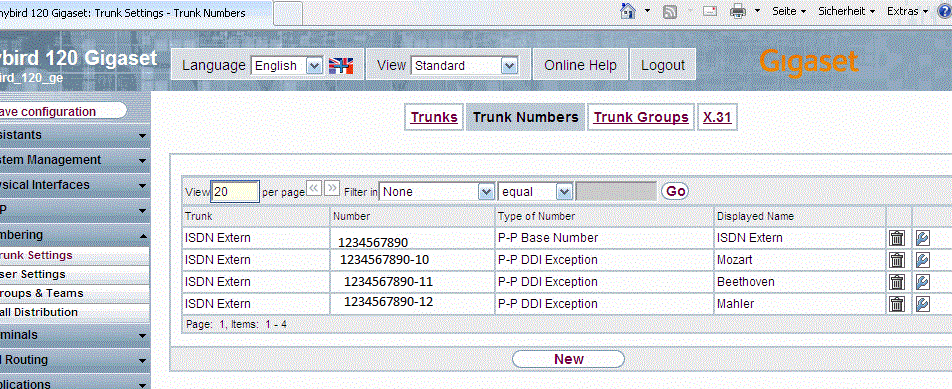Select the Trunk Numbers tab
The height and width of the screenshot is (389, 952).
pos(525,117)
